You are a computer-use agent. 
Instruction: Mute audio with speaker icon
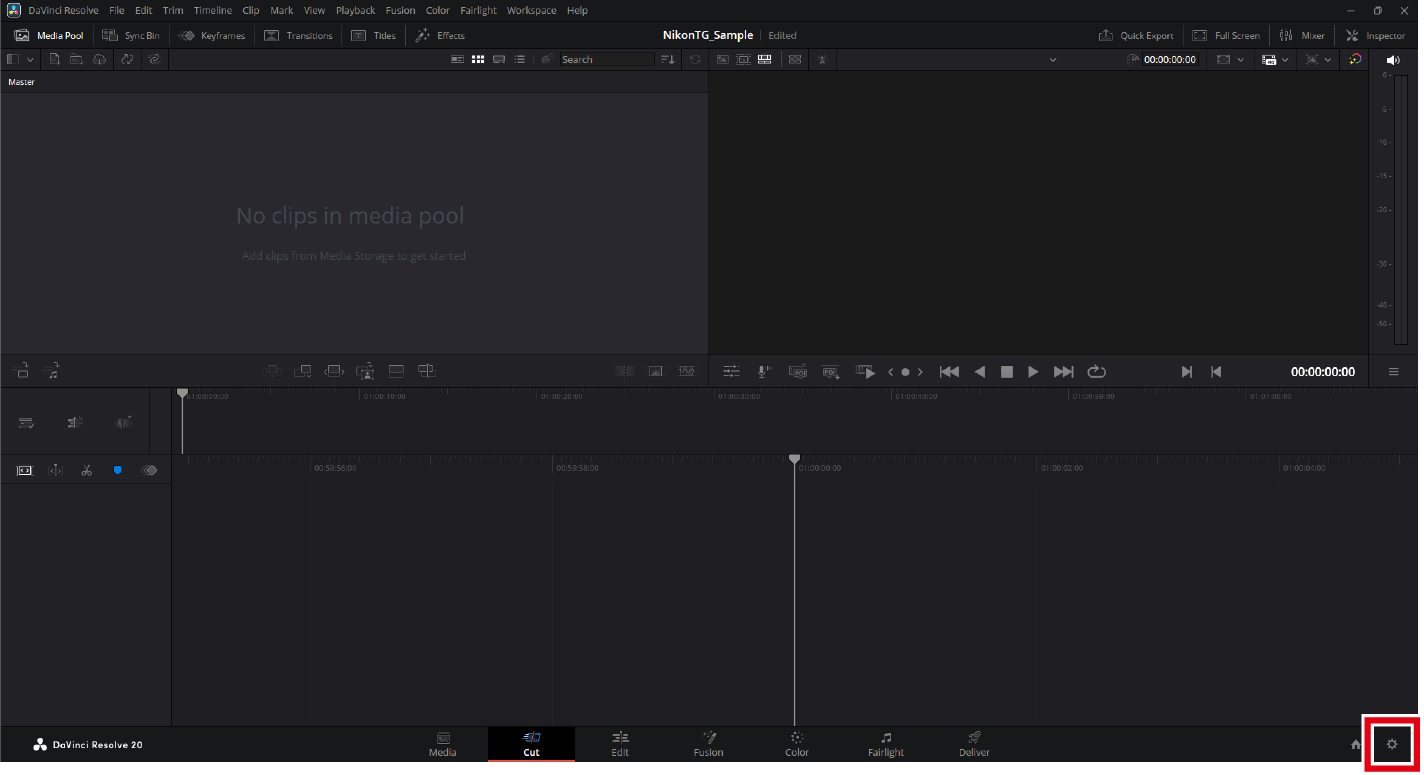click(1393, 60)
